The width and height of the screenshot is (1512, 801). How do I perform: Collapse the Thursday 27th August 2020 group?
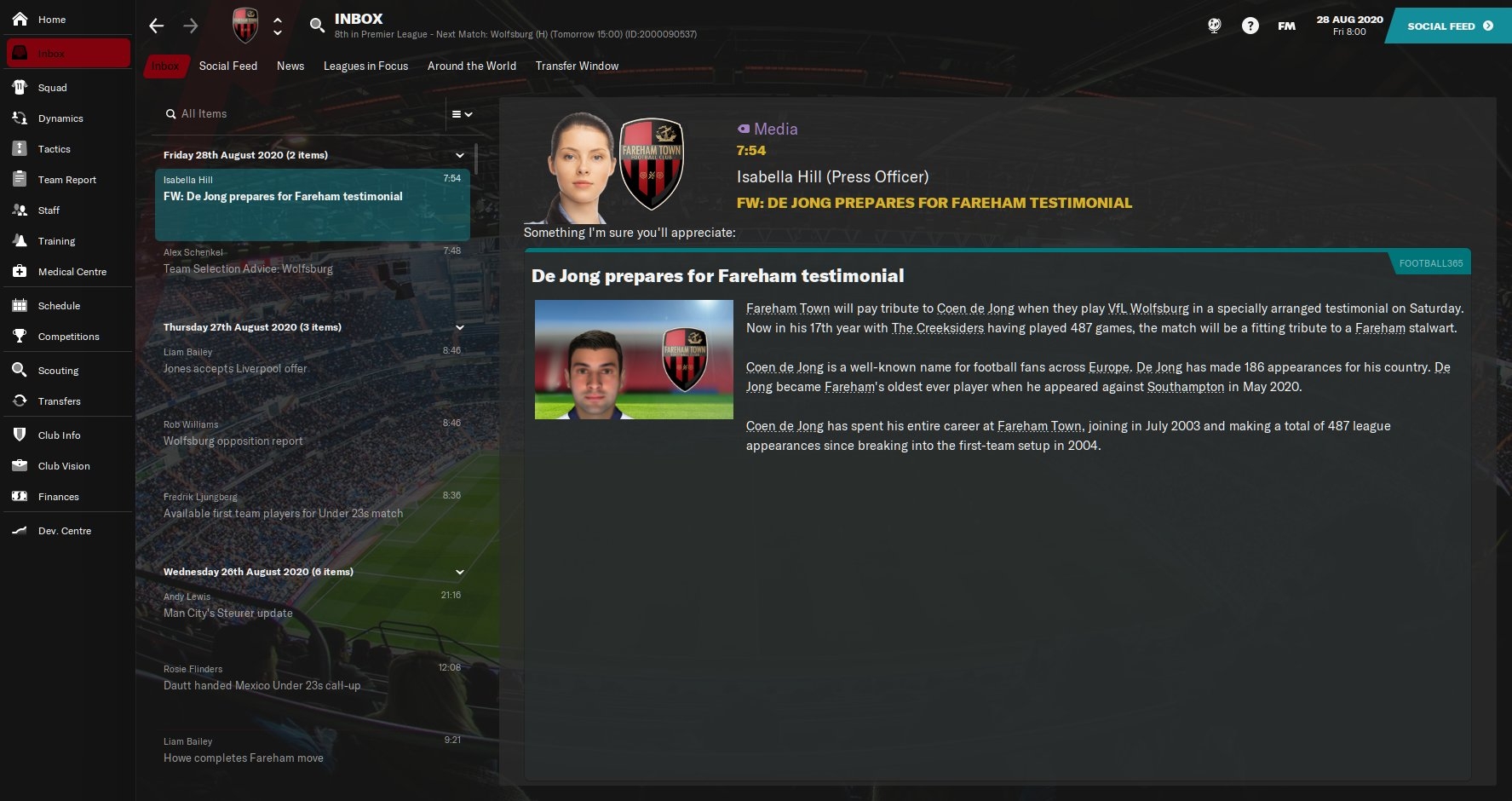[x=460, y=327]
